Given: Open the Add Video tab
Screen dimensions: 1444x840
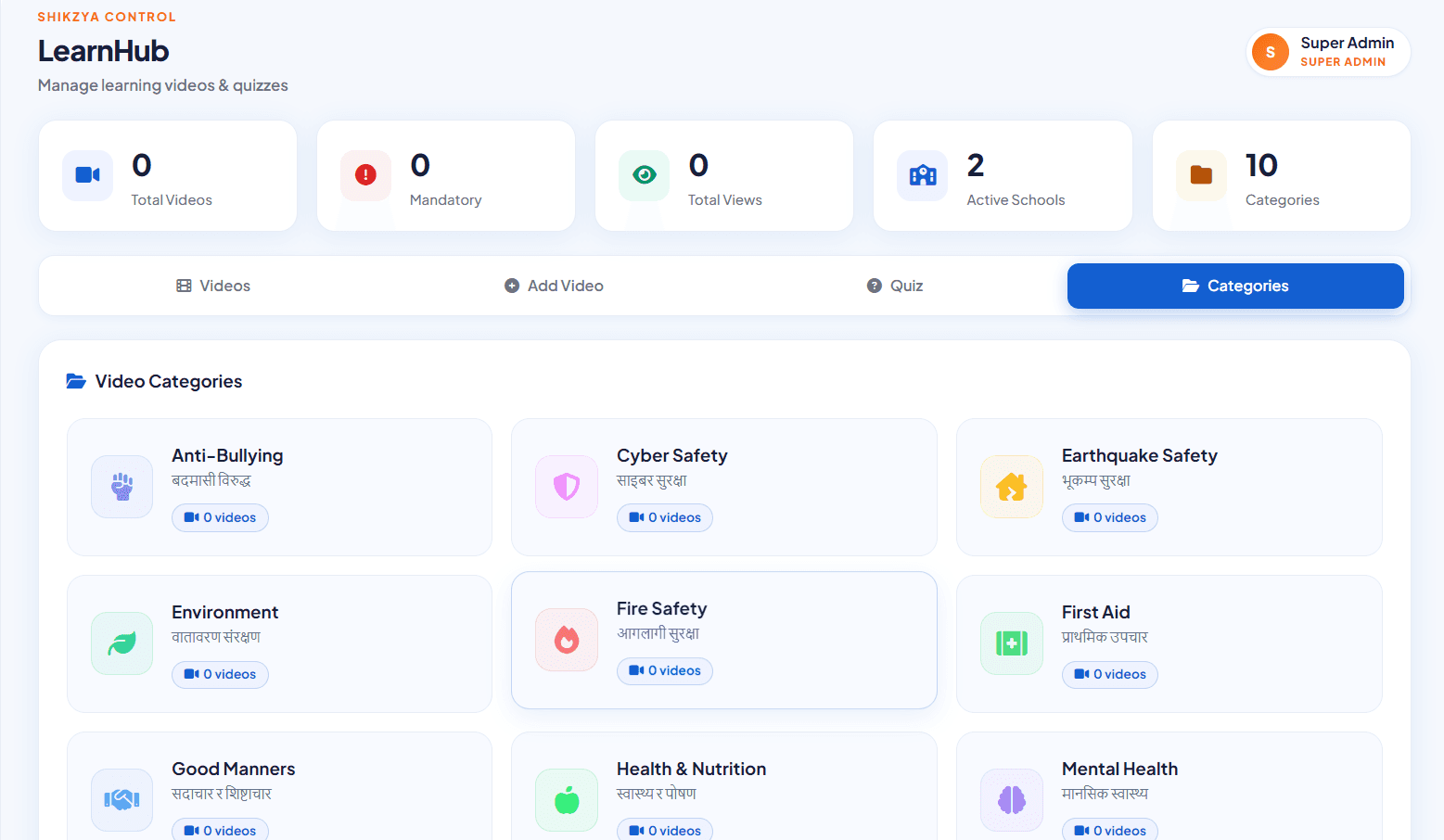Looking at the screenshot, I should click(554, 286).
